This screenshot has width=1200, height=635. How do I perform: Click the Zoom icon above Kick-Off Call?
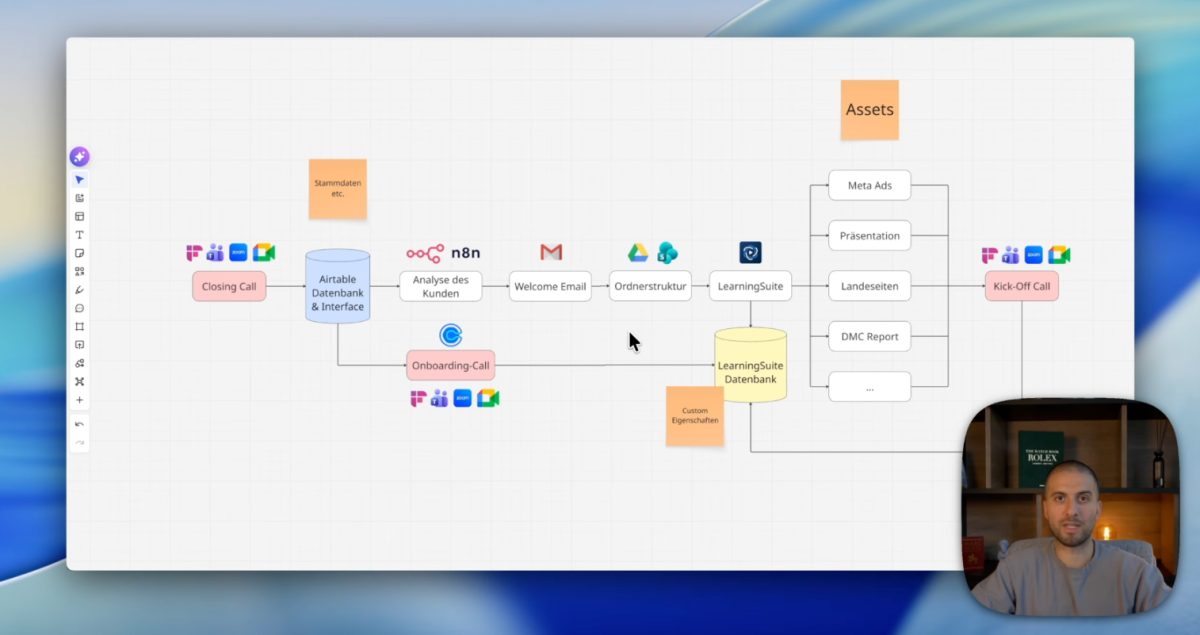pyautogui.click(x=1033, y=255)
